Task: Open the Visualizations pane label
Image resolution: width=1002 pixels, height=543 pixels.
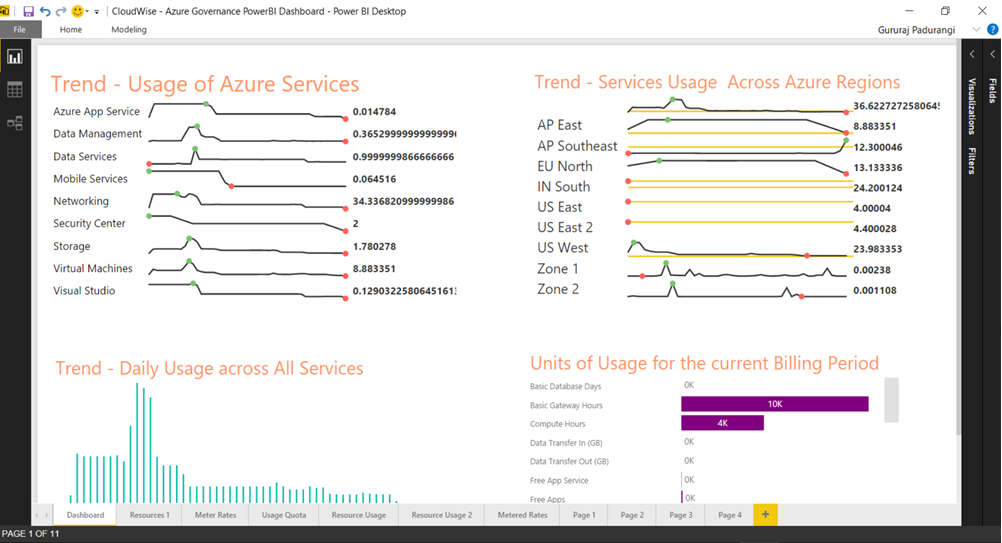Action: (x=972, y=106)
